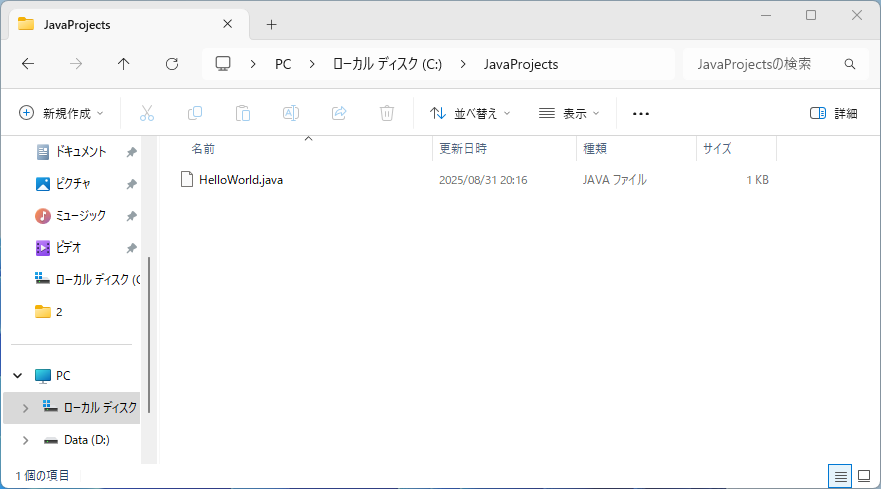Click the monitor icon in address bar
This screenshot has height=489, width=881.
click(x=223, y=64)
